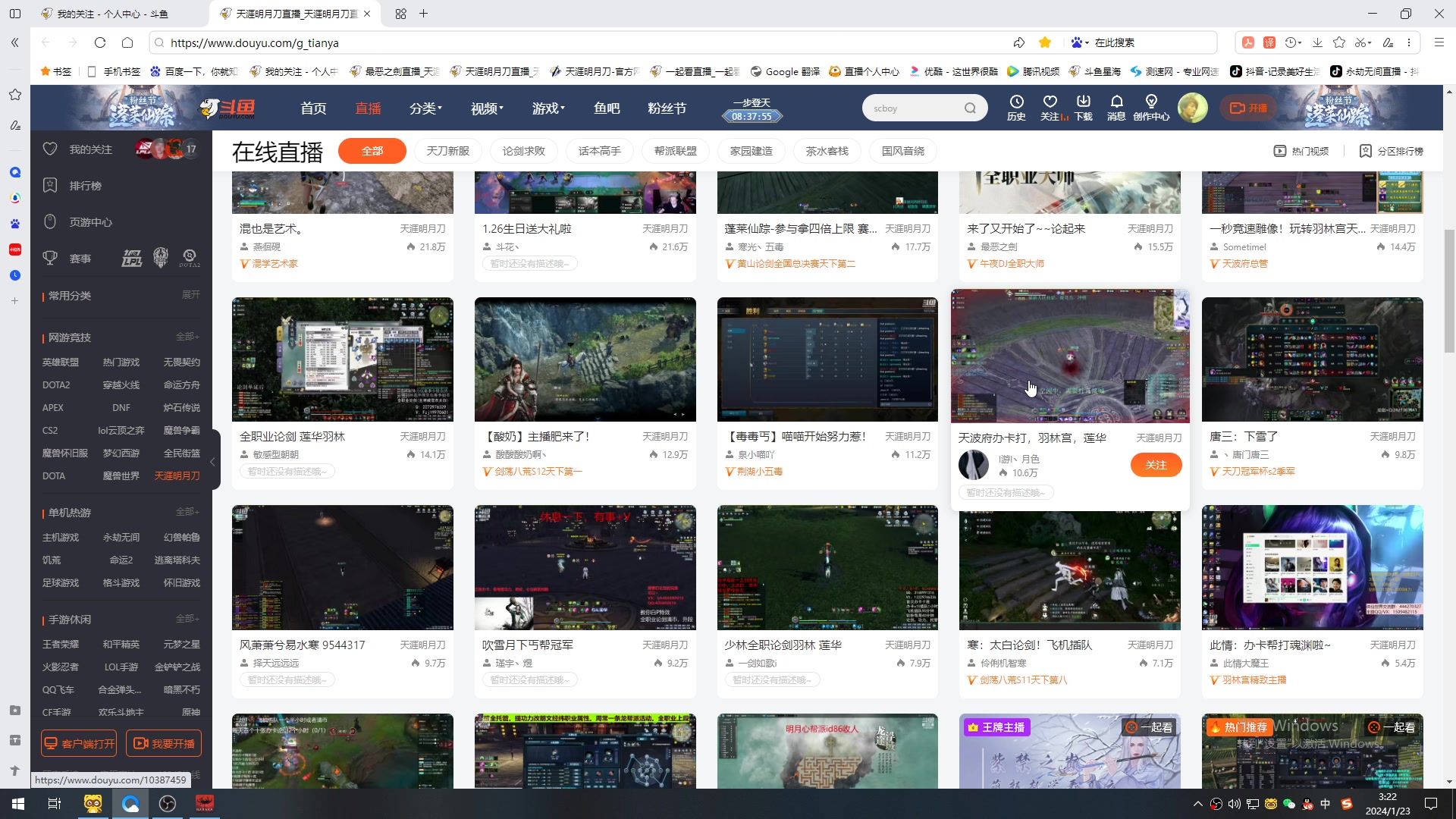Screen dimensions: 1456x819
Task: Expand 单机热游 with 全部+
Action: (x=187, y=512)
